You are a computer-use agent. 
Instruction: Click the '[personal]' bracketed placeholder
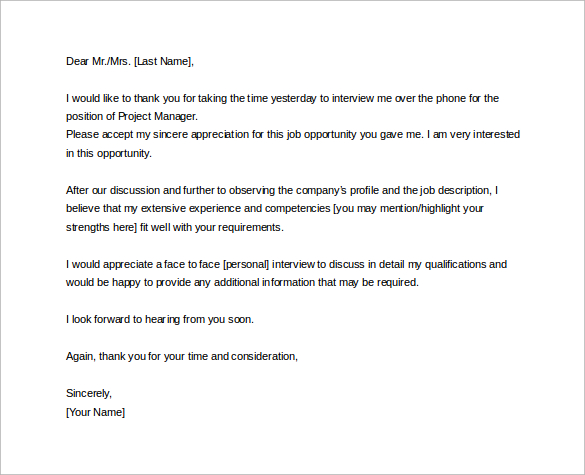tap(246, 265)
